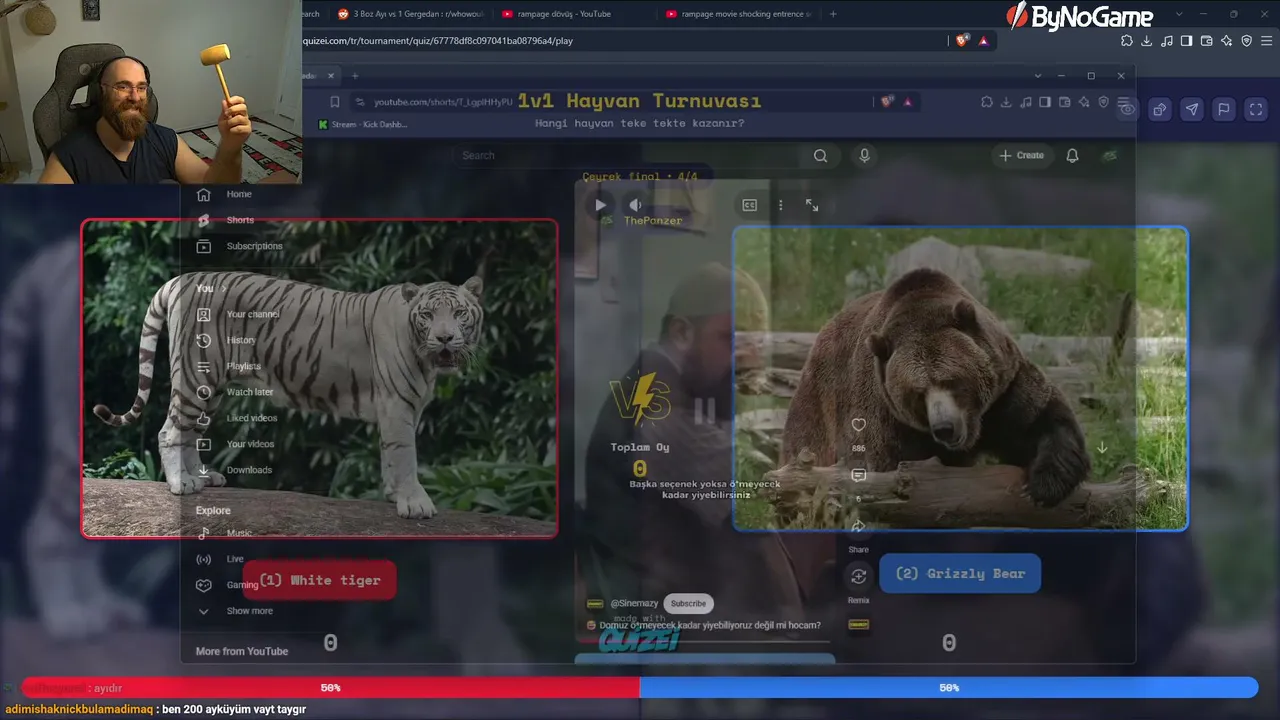This screenshot has width=1280, height=720.
Task: Click the paper-plane share icon on quiz page
Action: tap(1192, 110)
